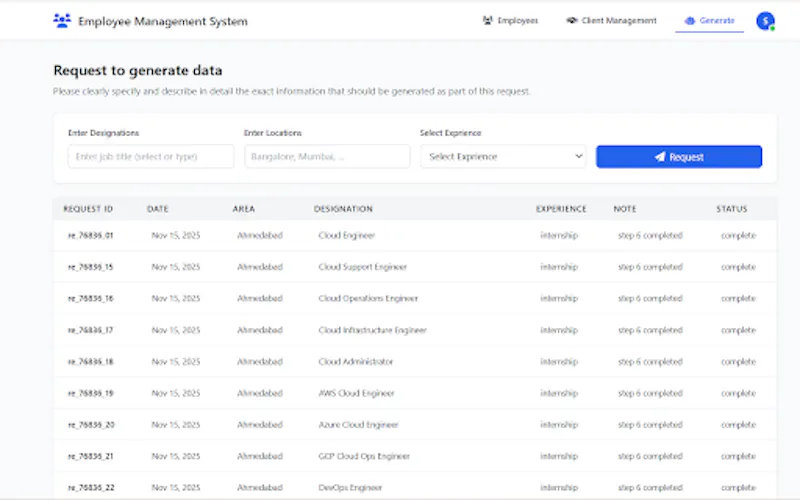Click the DevOps Engineer designation cell
This screenshot has width=800, height=500.
coord(351,488)
